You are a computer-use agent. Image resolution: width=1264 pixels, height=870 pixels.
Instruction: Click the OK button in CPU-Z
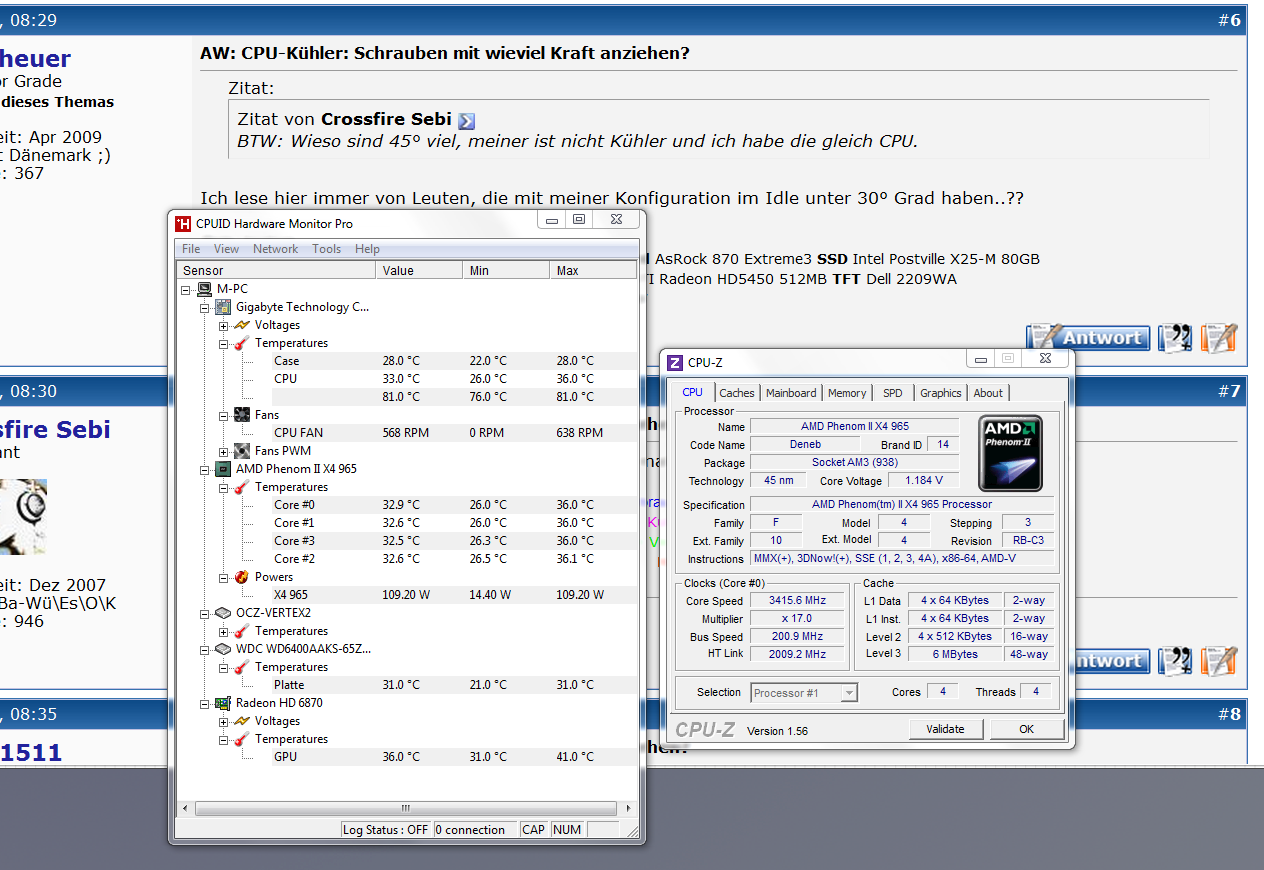tap(1026, 729)
